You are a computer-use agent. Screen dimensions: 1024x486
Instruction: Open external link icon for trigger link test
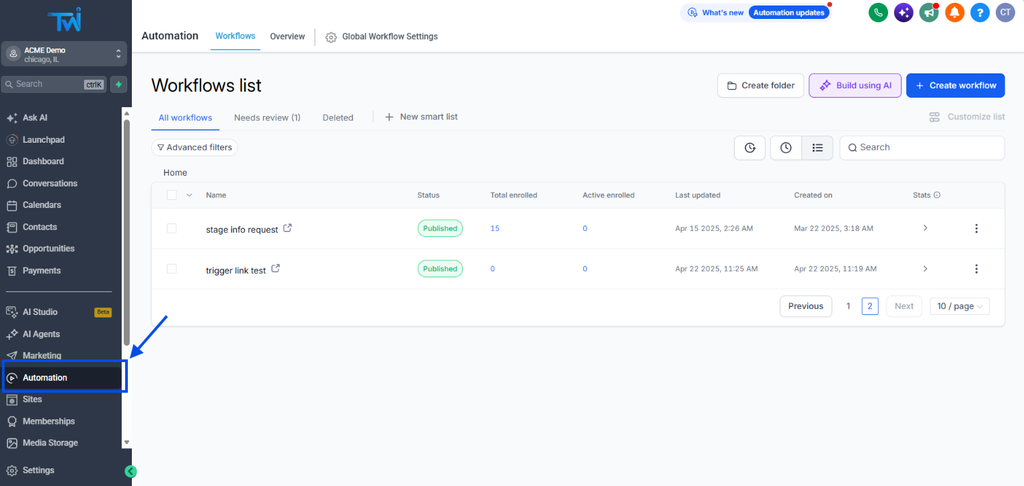[x=276, y=268]
